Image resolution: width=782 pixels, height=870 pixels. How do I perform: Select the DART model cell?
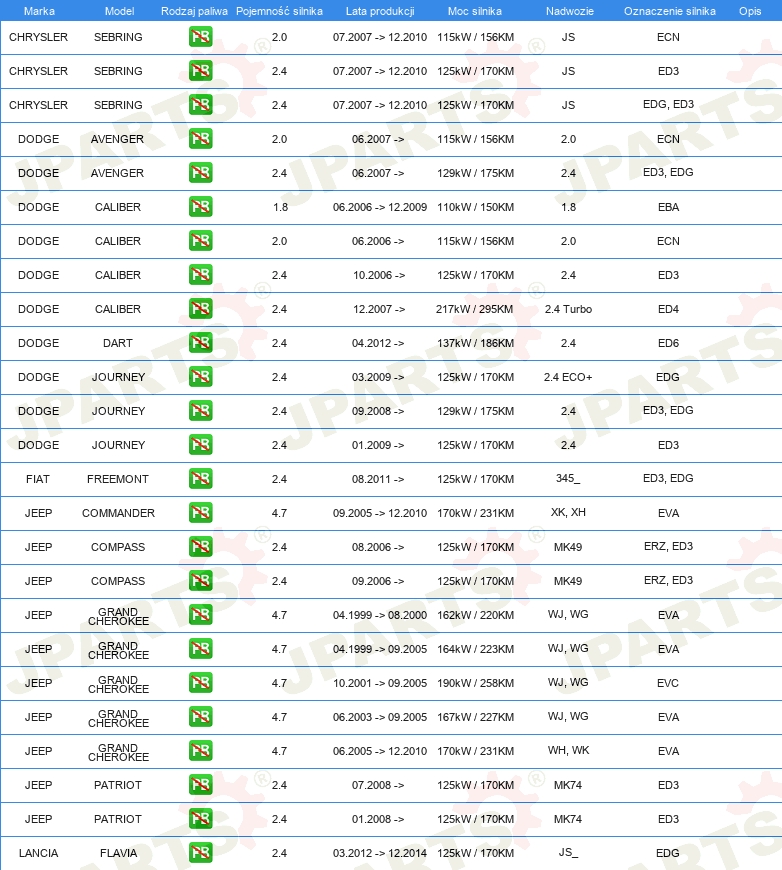pyautogui.click(x=118, y=343)
